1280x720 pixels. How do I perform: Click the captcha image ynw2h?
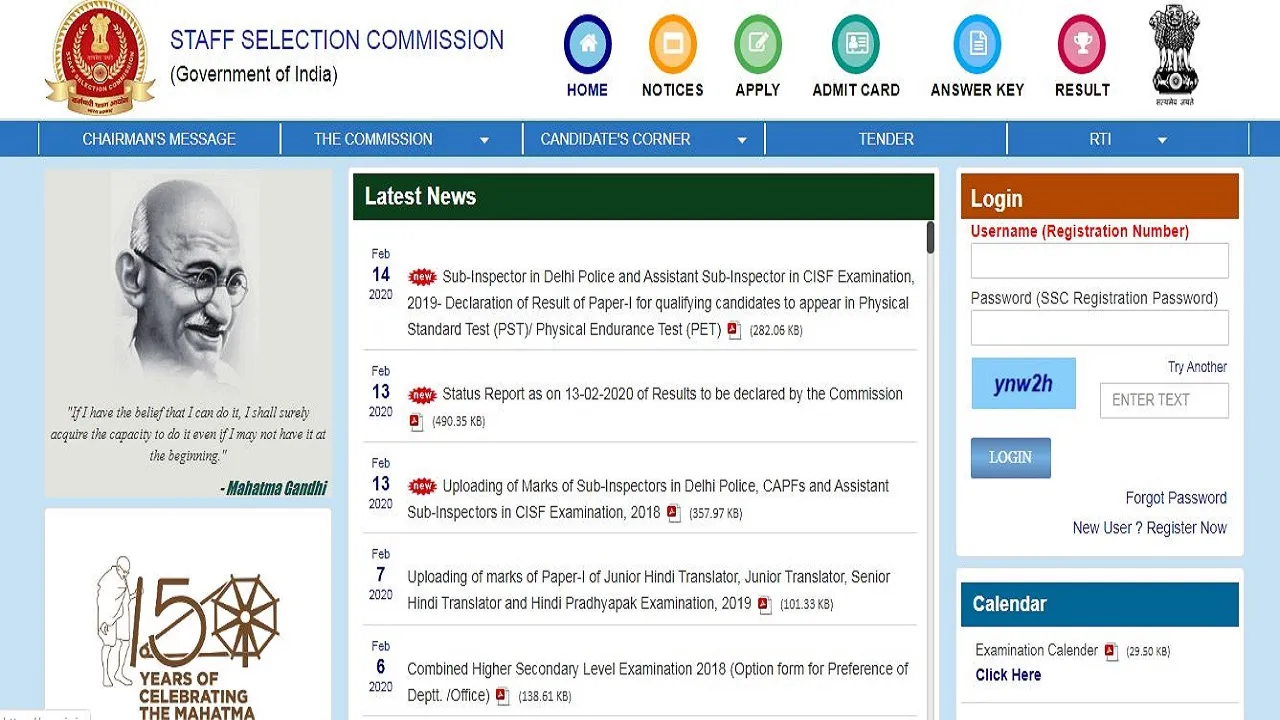(1023, 383)
